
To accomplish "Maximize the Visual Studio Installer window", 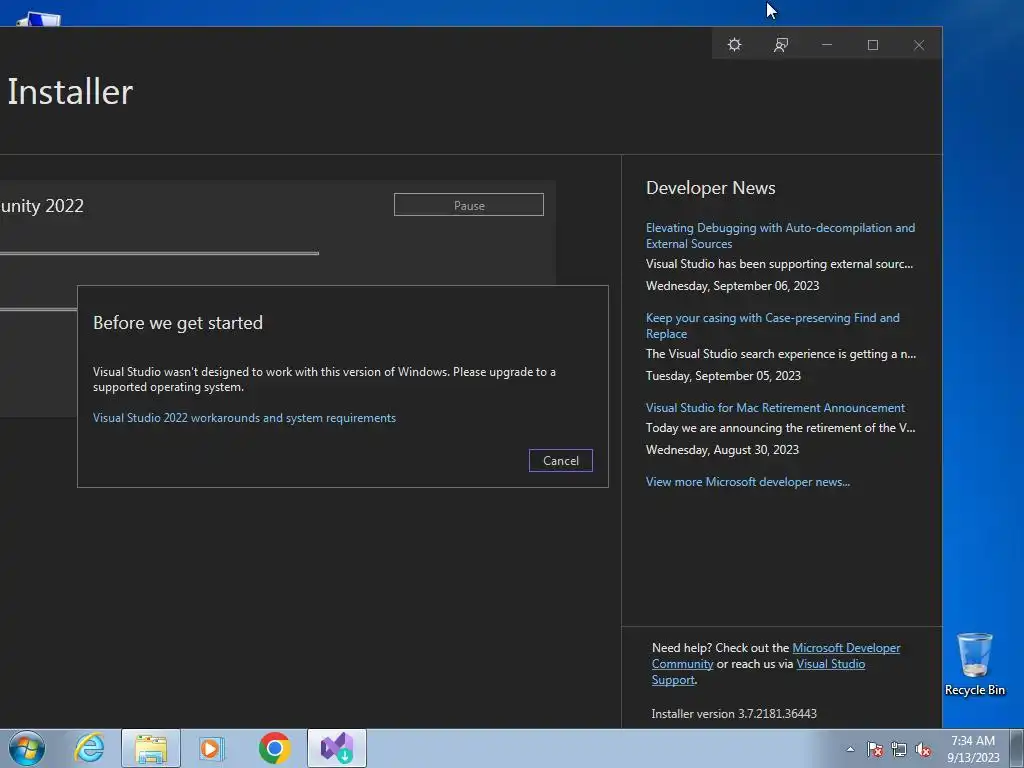I will tap(872, 44).
